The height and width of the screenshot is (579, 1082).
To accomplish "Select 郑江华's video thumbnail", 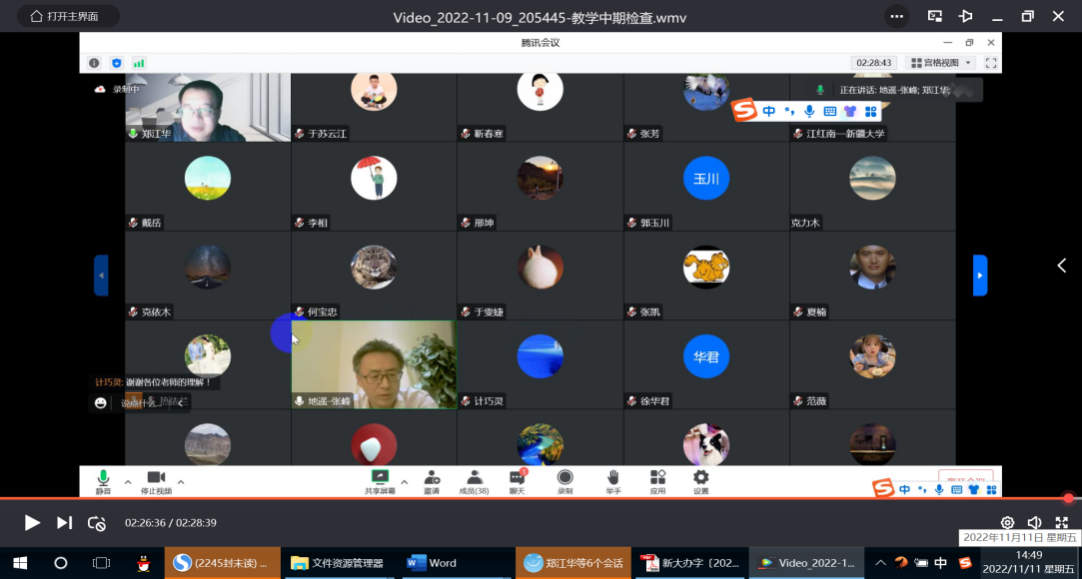I will pyautogui.click(x=207, y=106).
